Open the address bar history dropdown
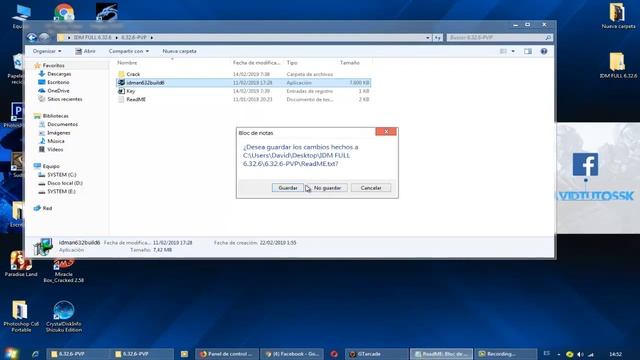The image size is (640, 360). tap(428, 38)
